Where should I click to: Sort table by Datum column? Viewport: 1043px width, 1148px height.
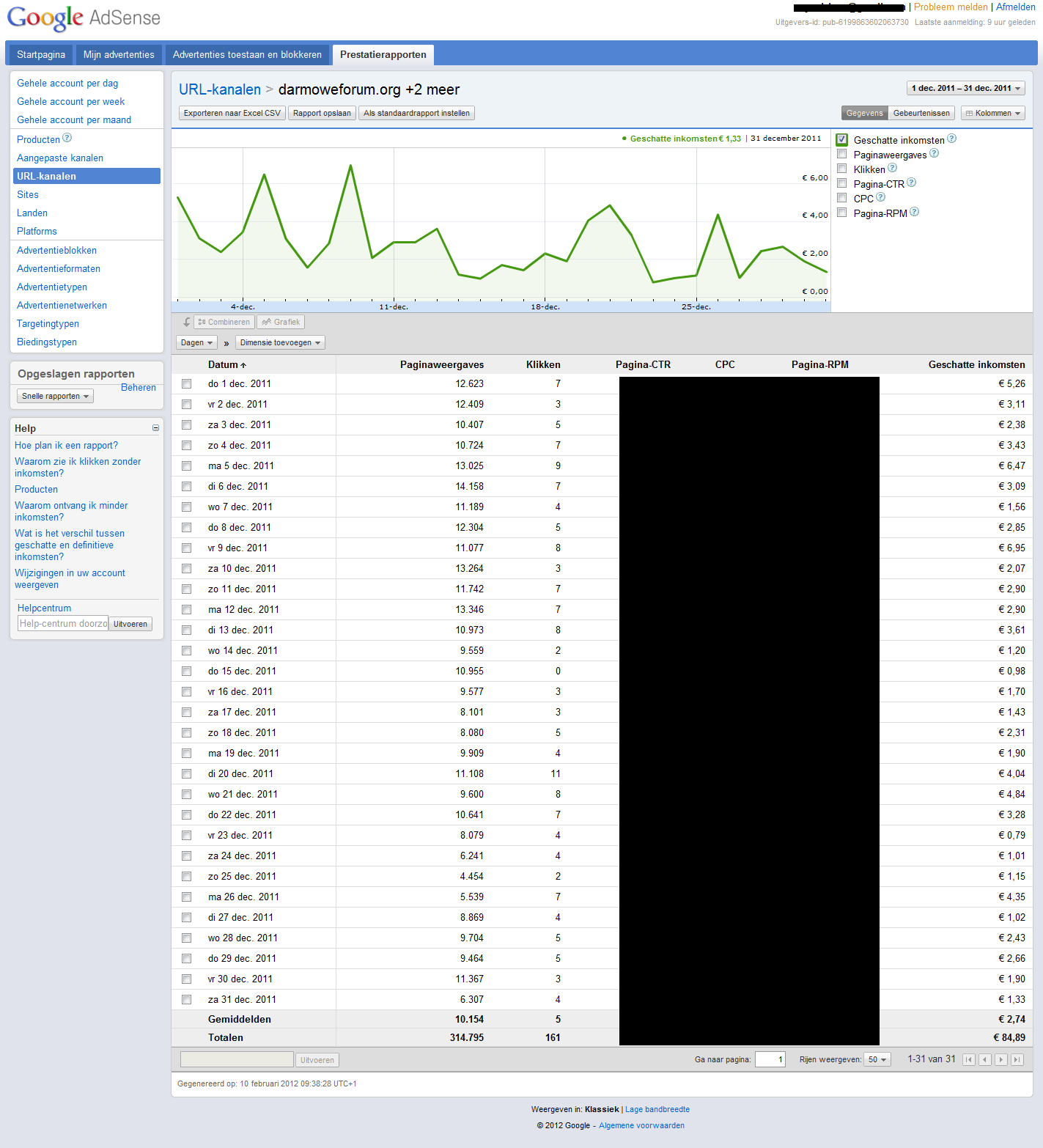tap(226, 364)
